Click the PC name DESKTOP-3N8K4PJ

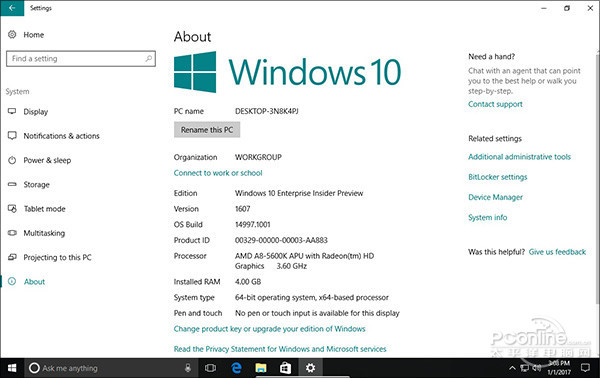coord(267,111)
